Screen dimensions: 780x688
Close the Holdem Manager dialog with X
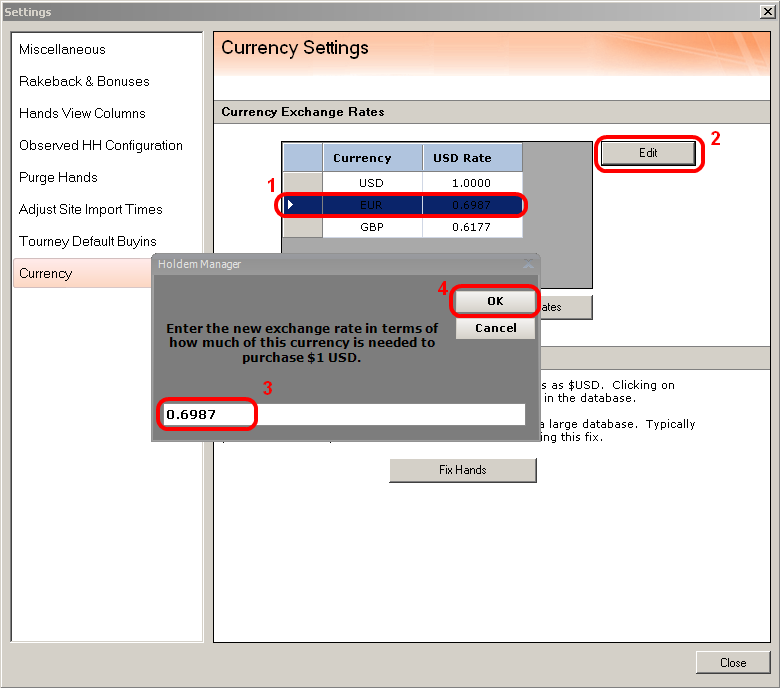528,264
